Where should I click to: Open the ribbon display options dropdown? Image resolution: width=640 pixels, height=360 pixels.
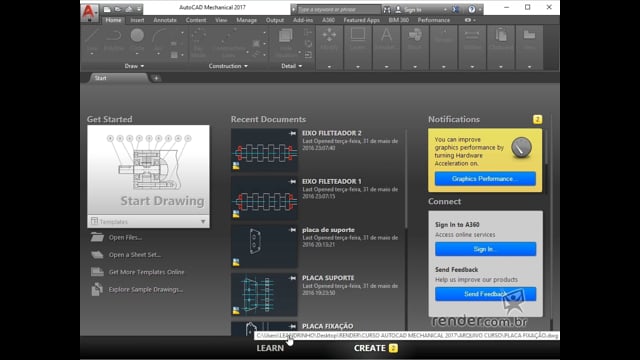tap(470, 20)
